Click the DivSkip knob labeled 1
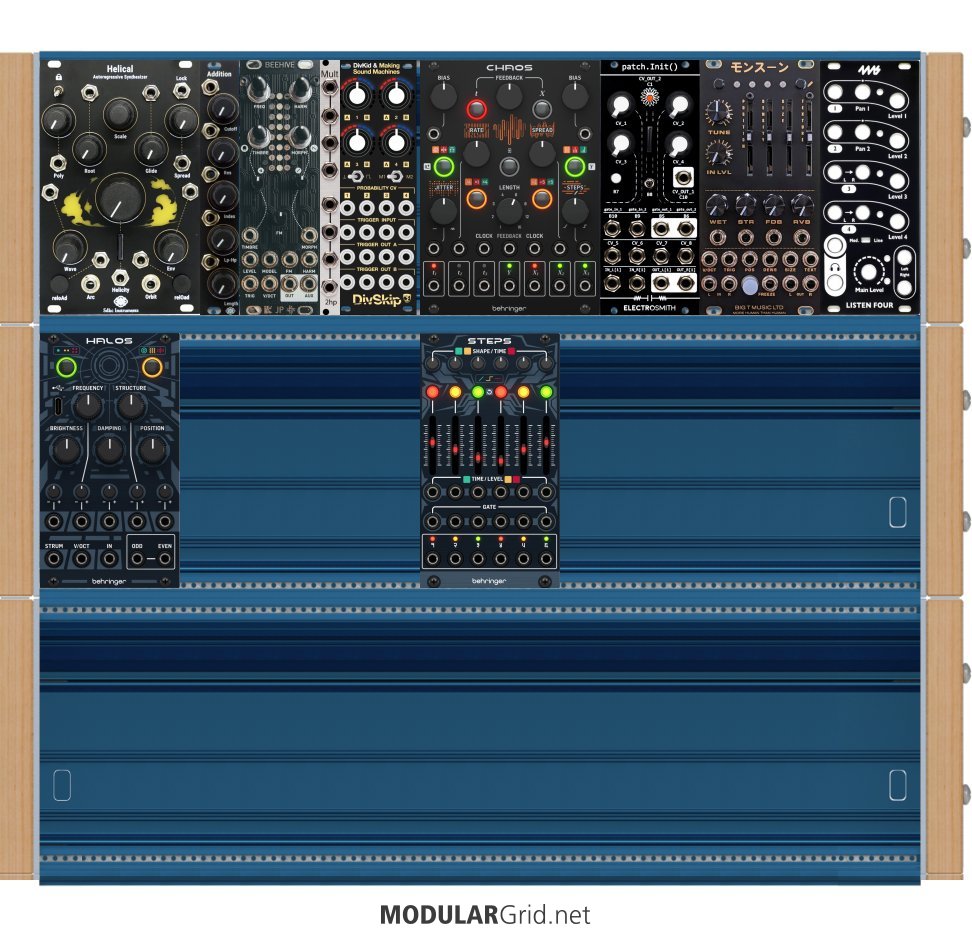 click(357, 97)
